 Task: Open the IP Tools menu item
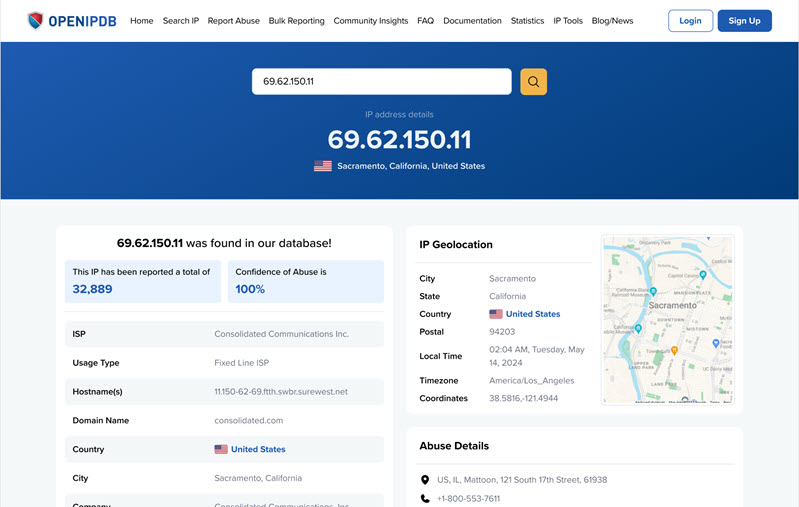point(568,21)
